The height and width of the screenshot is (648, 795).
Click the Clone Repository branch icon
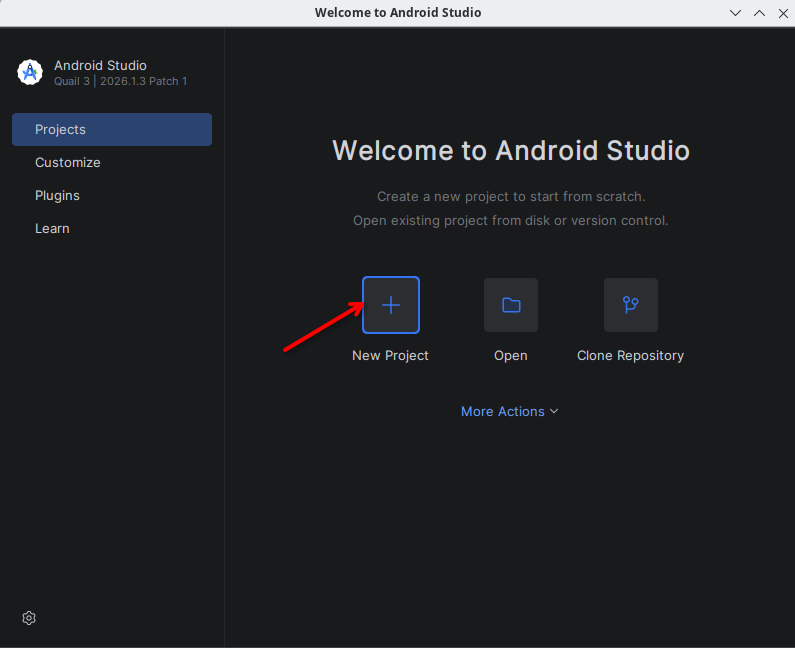(x=631, y=305)
